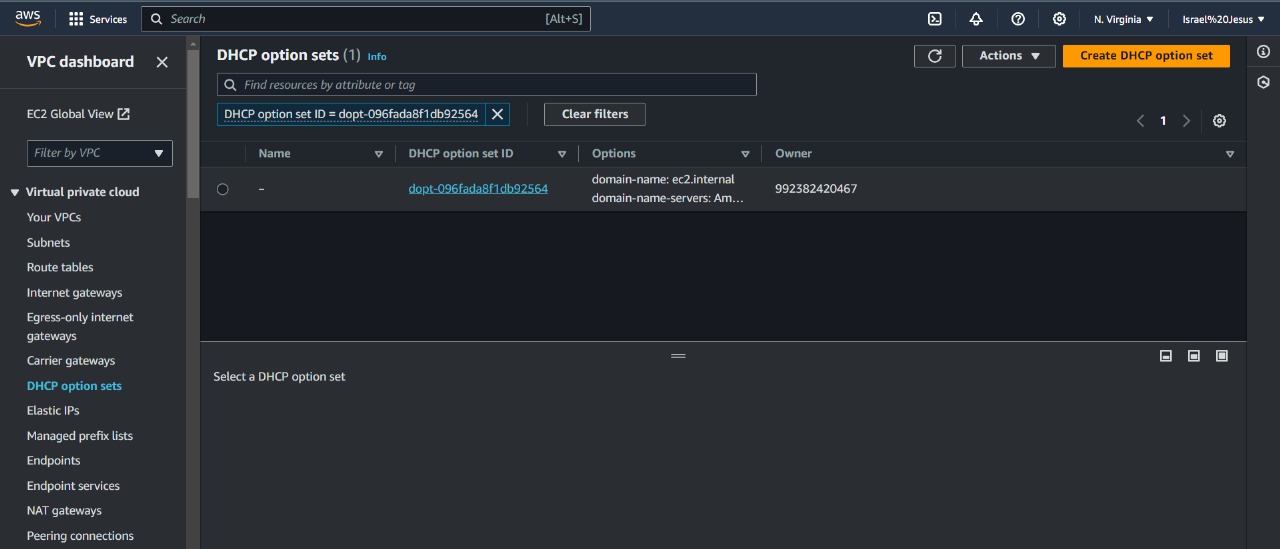Go to Your VPCs

[54, 217]
